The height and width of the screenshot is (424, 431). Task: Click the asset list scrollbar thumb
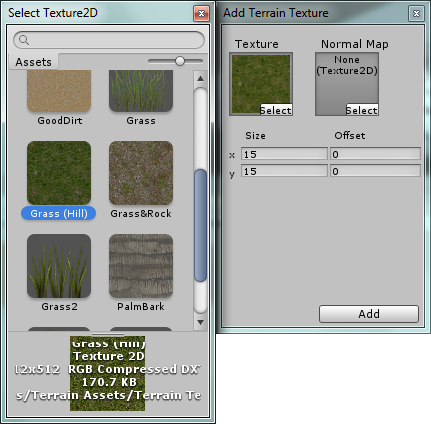coord(200,225)
